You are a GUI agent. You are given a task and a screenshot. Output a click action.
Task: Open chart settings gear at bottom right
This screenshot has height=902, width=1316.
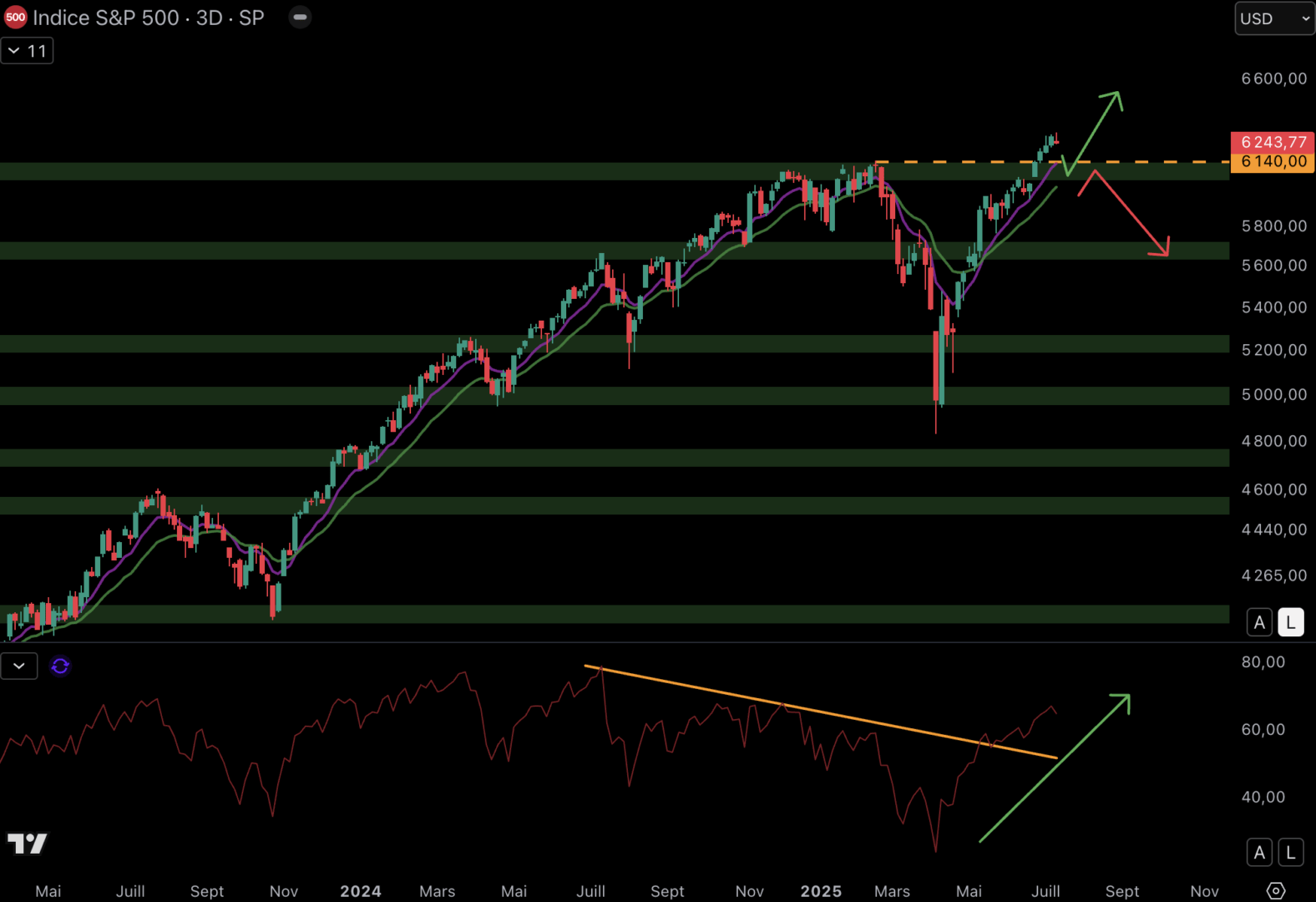pyautogui.click(x=1275, y=890)
